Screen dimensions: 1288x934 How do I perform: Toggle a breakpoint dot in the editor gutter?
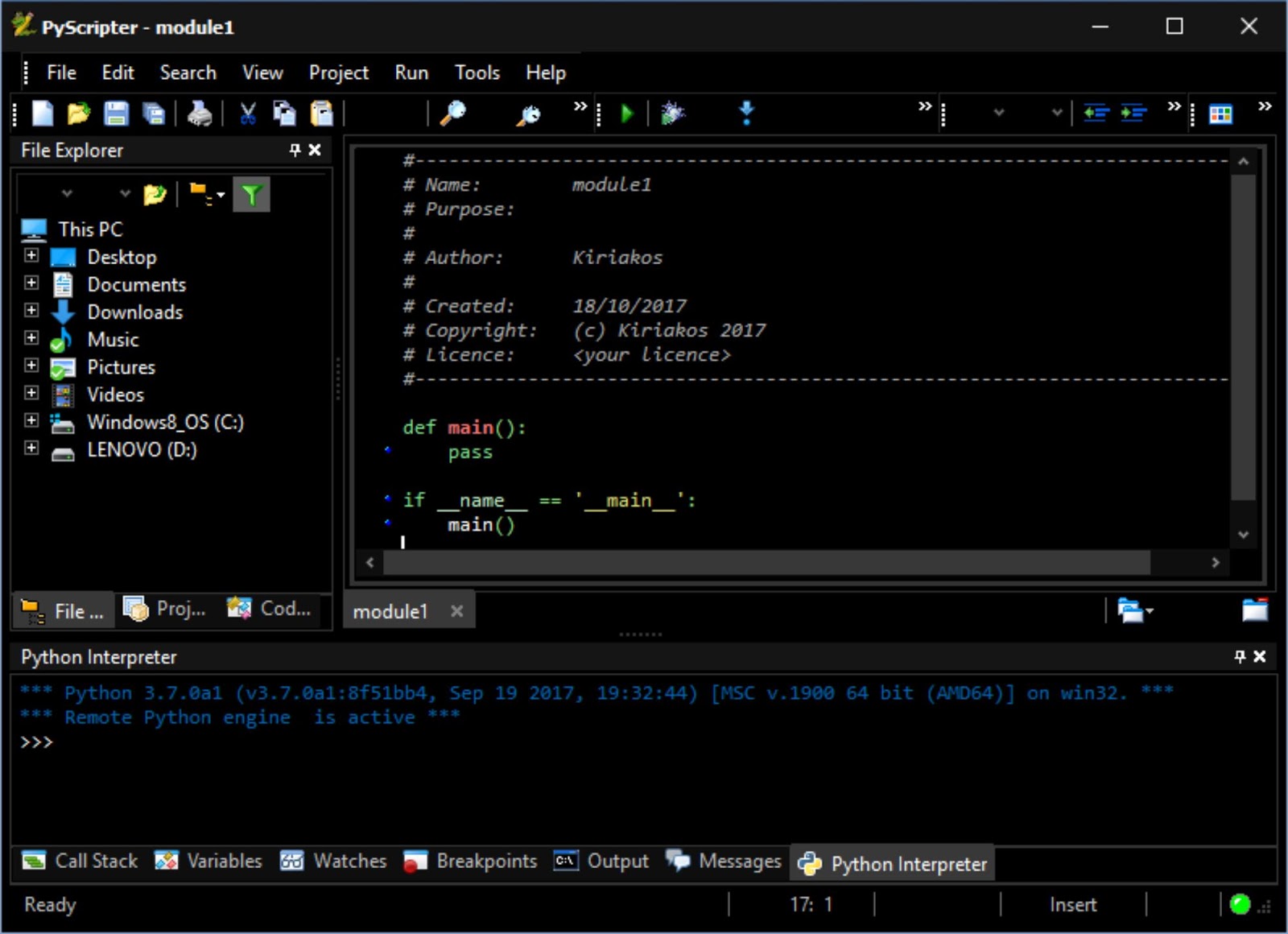(387, 451)
